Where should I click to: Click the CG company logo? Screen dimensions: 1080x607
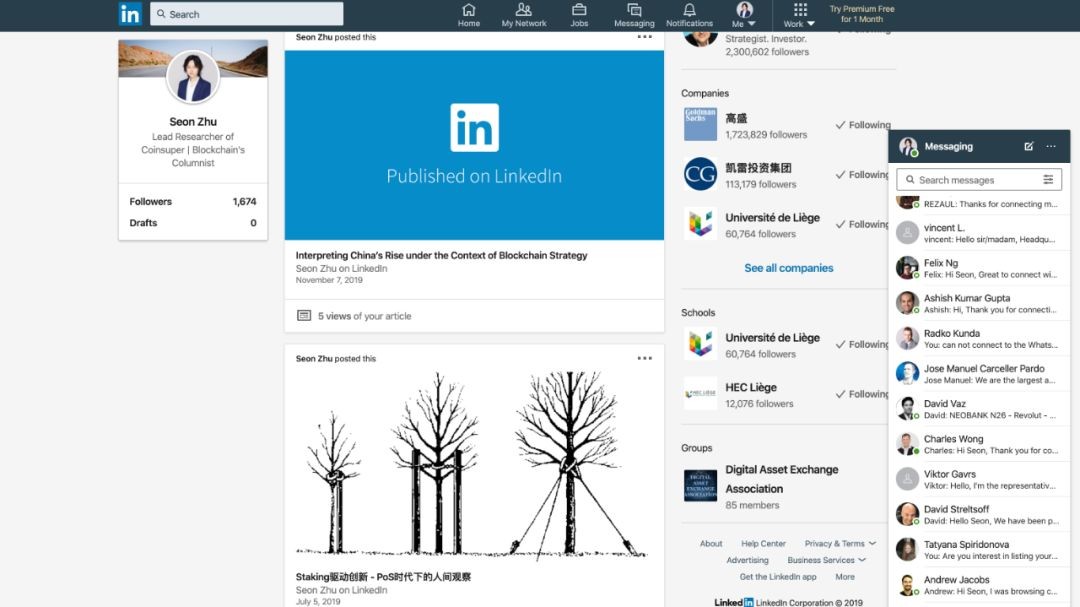coord(700,174)
